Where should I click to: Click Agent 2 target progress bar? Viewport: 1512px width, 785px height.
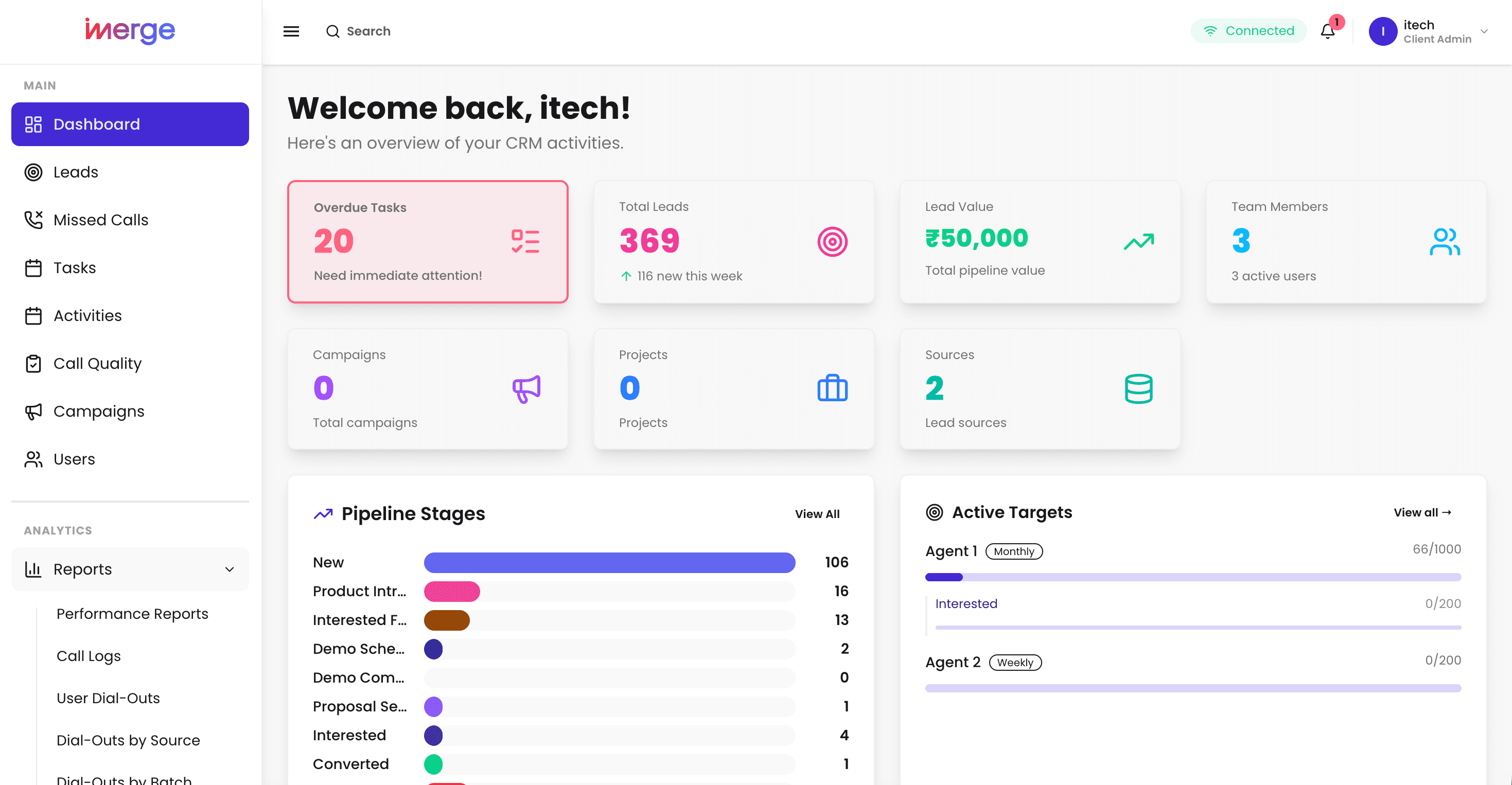click(x=1193, y=688)
